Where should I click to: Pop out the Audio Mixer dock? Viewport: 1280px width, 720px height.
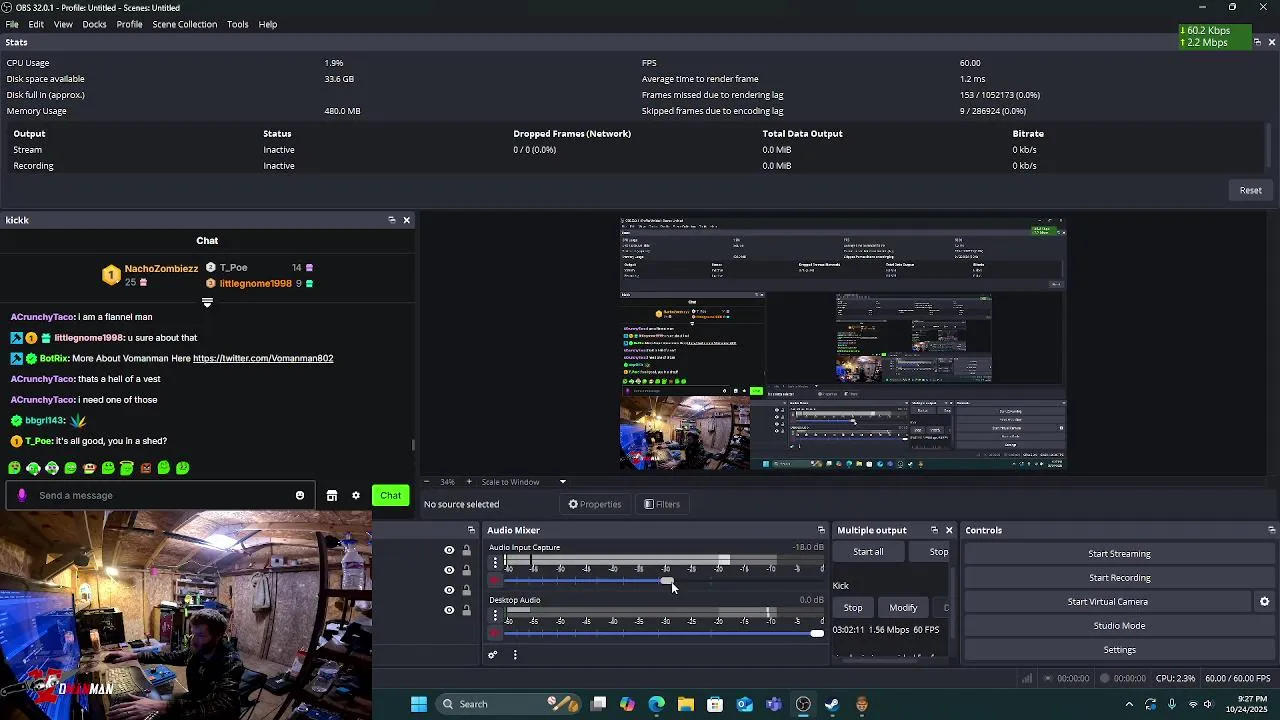pyautogui.click(x=821, y=530)
